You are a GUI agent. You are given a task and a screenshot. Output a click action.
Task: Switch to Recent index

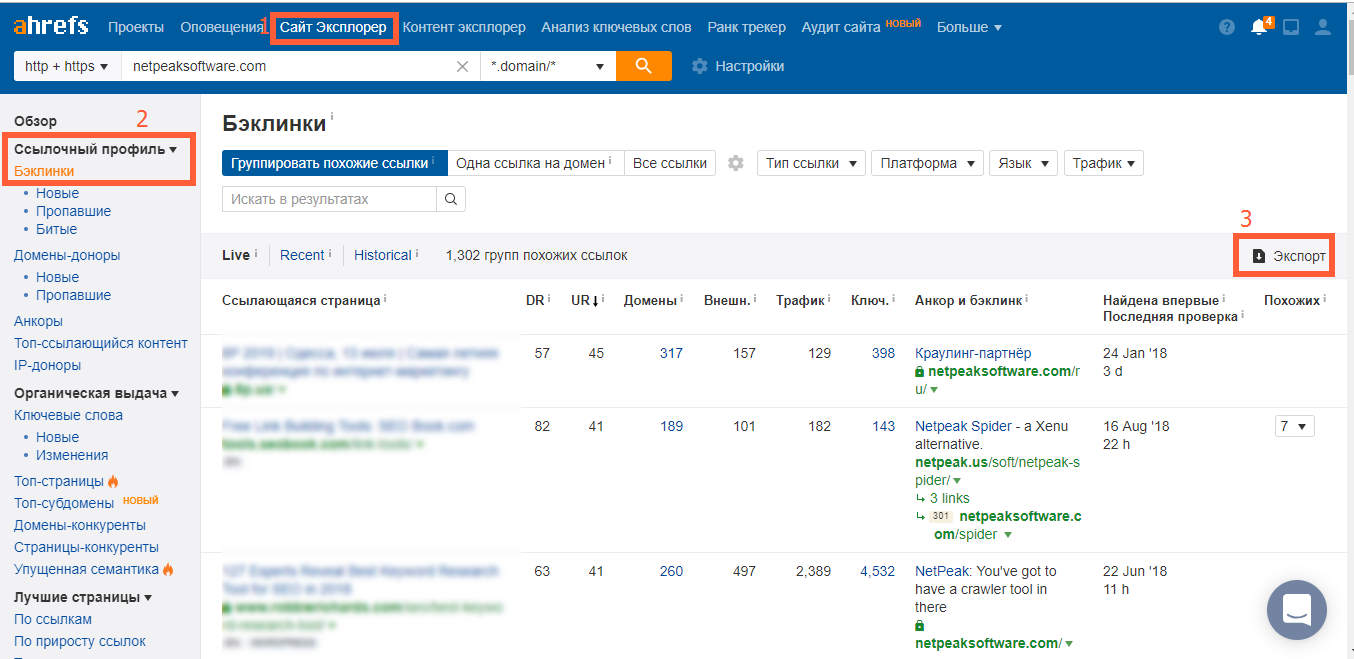(x=302, y=255)
